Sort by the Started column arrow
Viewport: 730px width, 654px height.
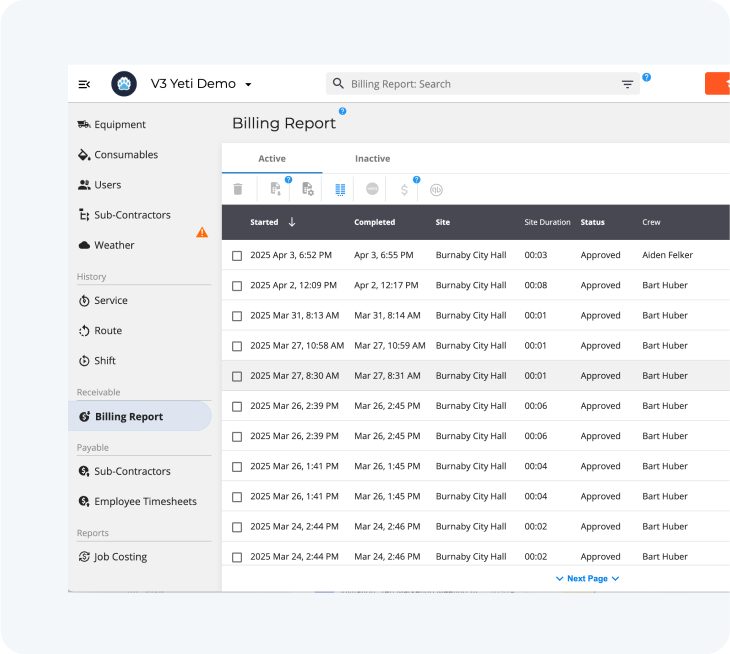(x=292, y=222)
